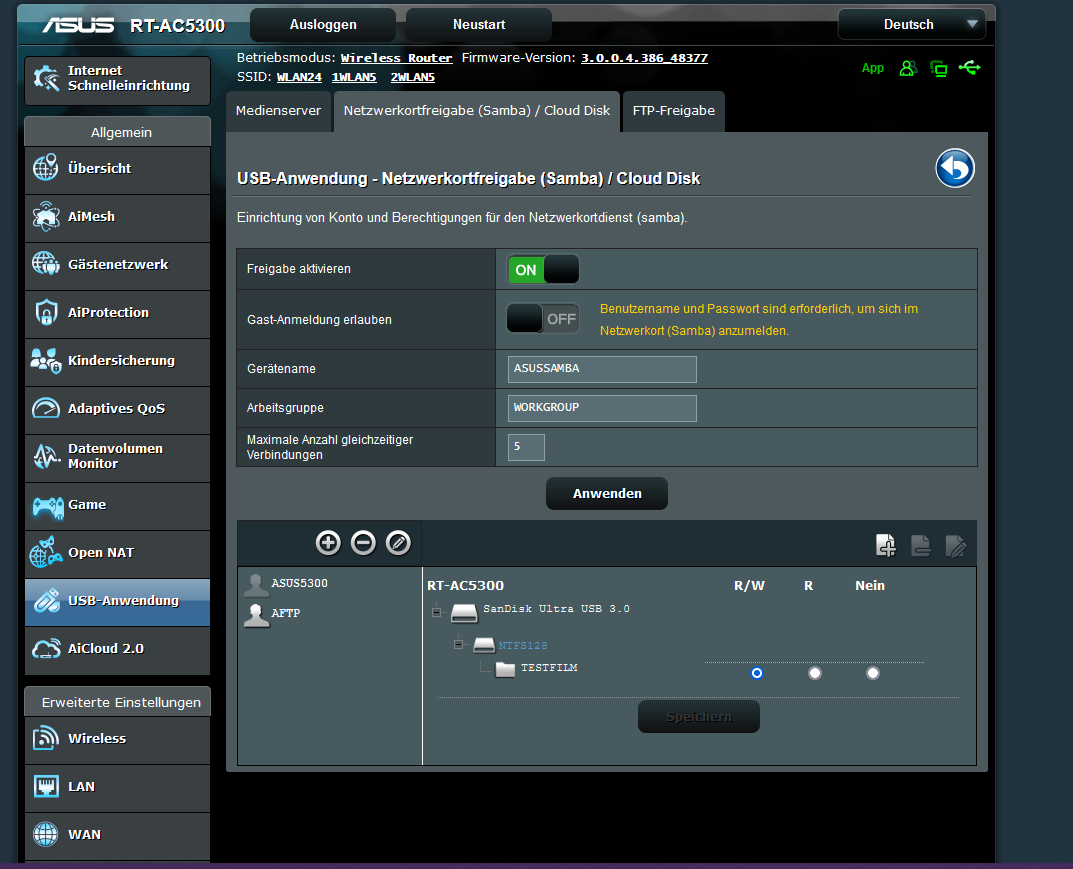Open the WLAN24 SSID link
Image resolution: width=1073 pixels, height=869 pixels.
pos(299,77)
